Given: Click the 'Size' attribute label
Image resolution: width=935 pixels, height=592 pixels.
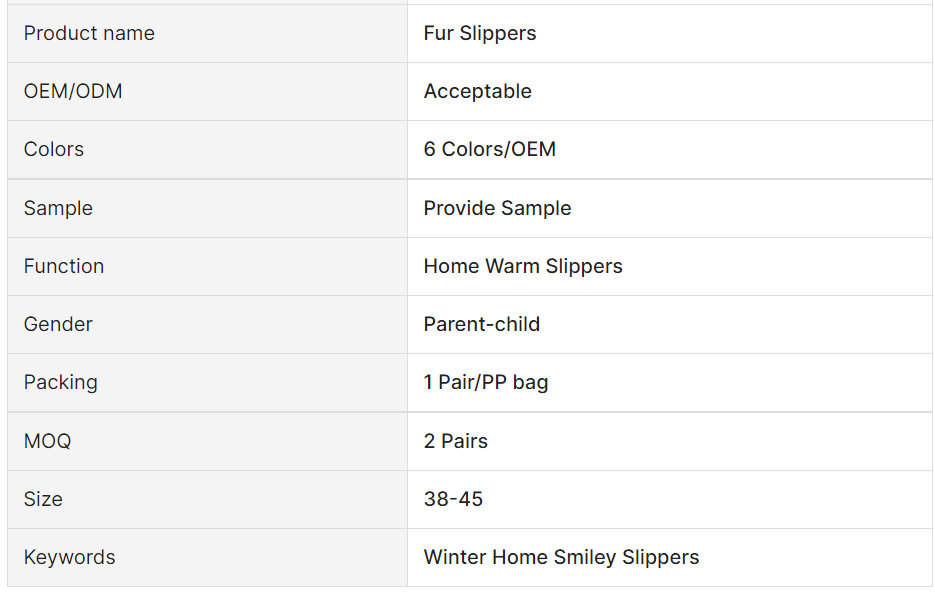Looking at the screenshot, I should point(43,499).
